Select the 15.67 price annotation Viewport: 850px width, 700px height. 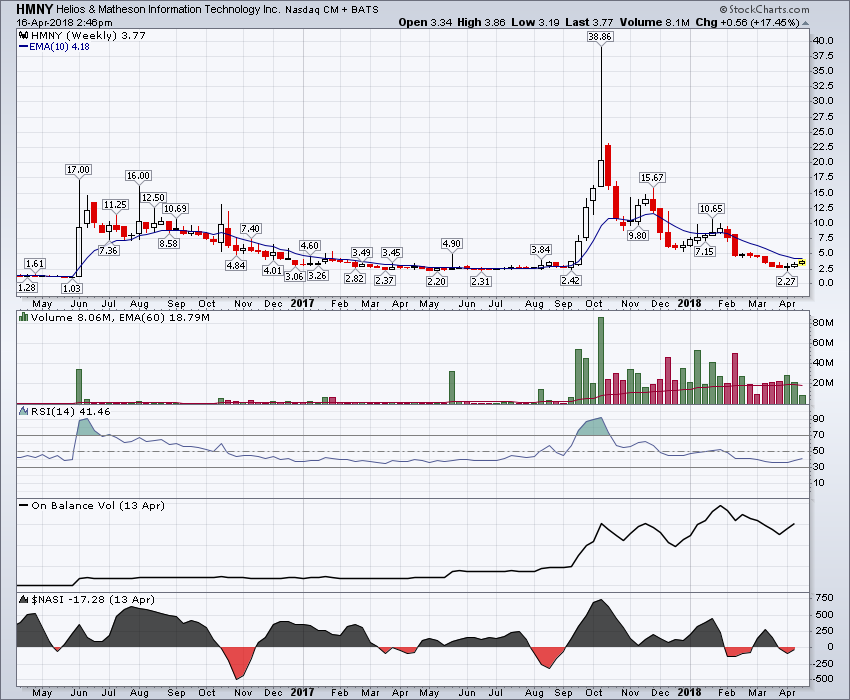(x=652, y=177)
